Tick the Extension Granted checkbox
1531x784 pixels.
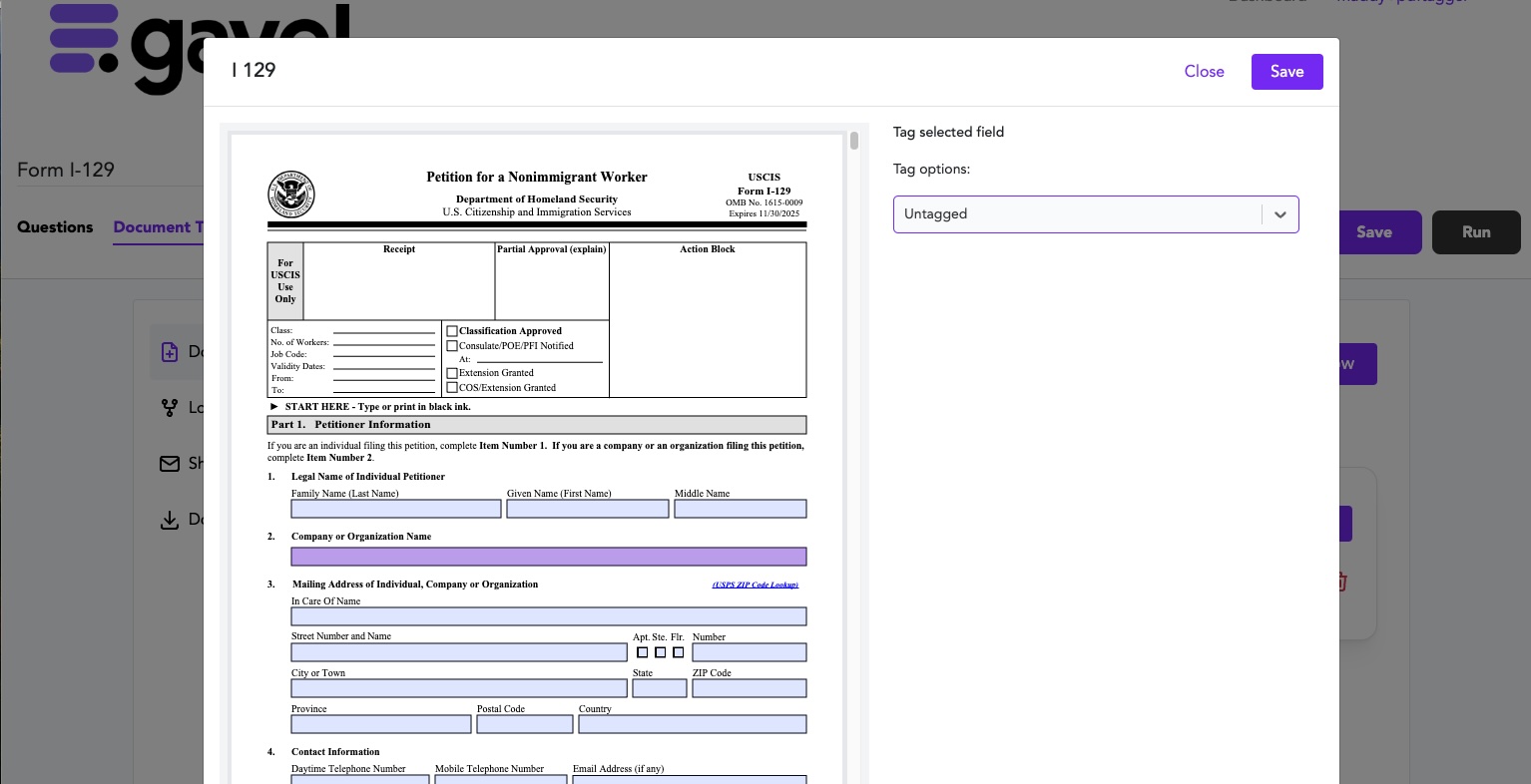[452, 373]
